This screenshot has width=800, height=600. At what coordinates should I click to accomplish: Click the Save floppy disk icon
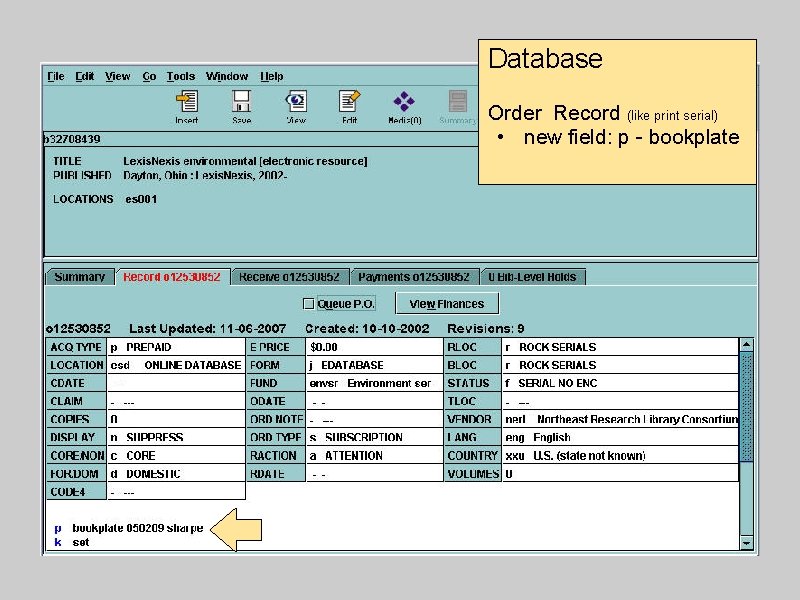(x=241, y=101)
